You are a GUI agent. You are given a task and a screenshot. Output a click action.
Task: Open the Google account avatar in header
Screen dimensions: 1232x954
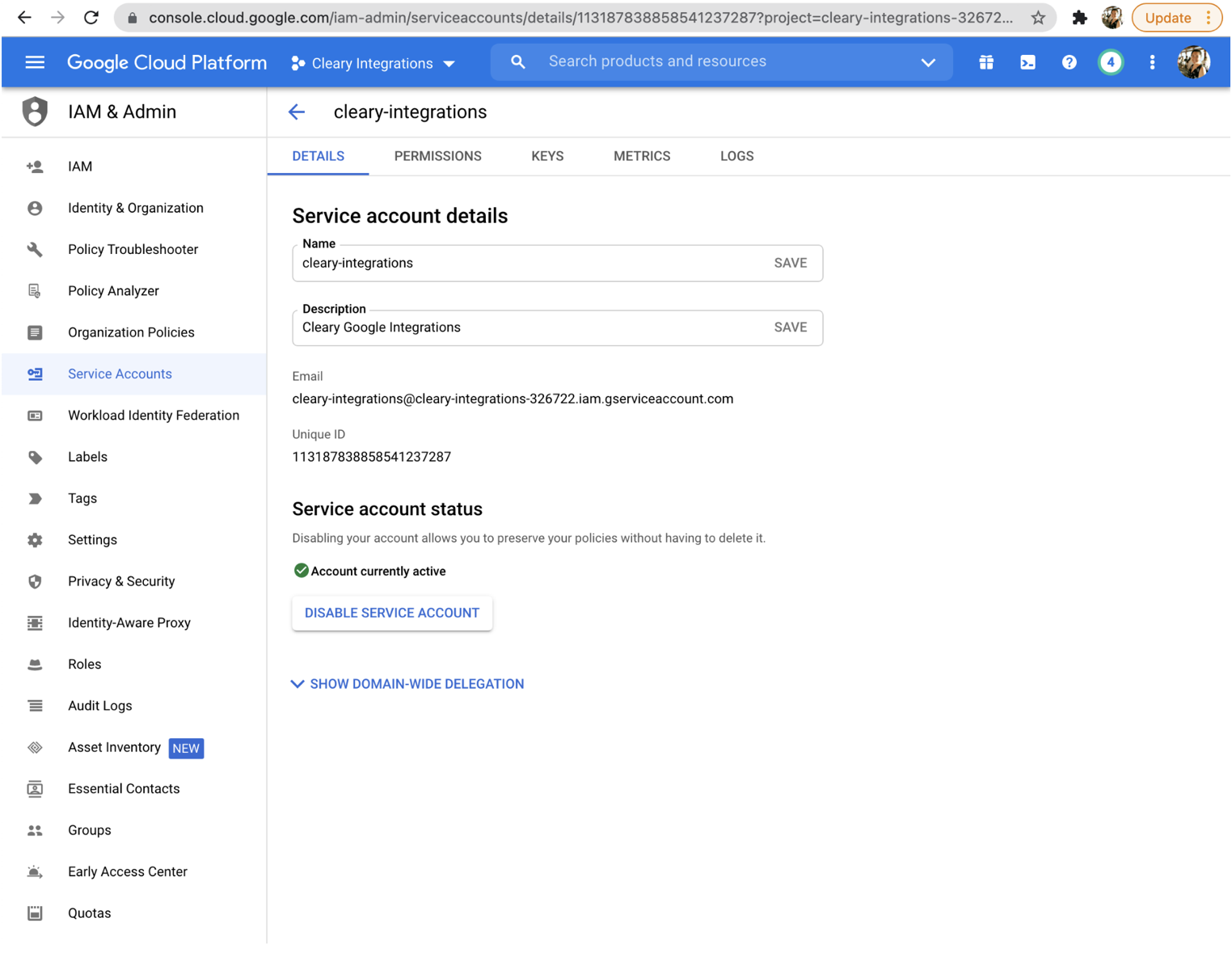coord(1193,62)
